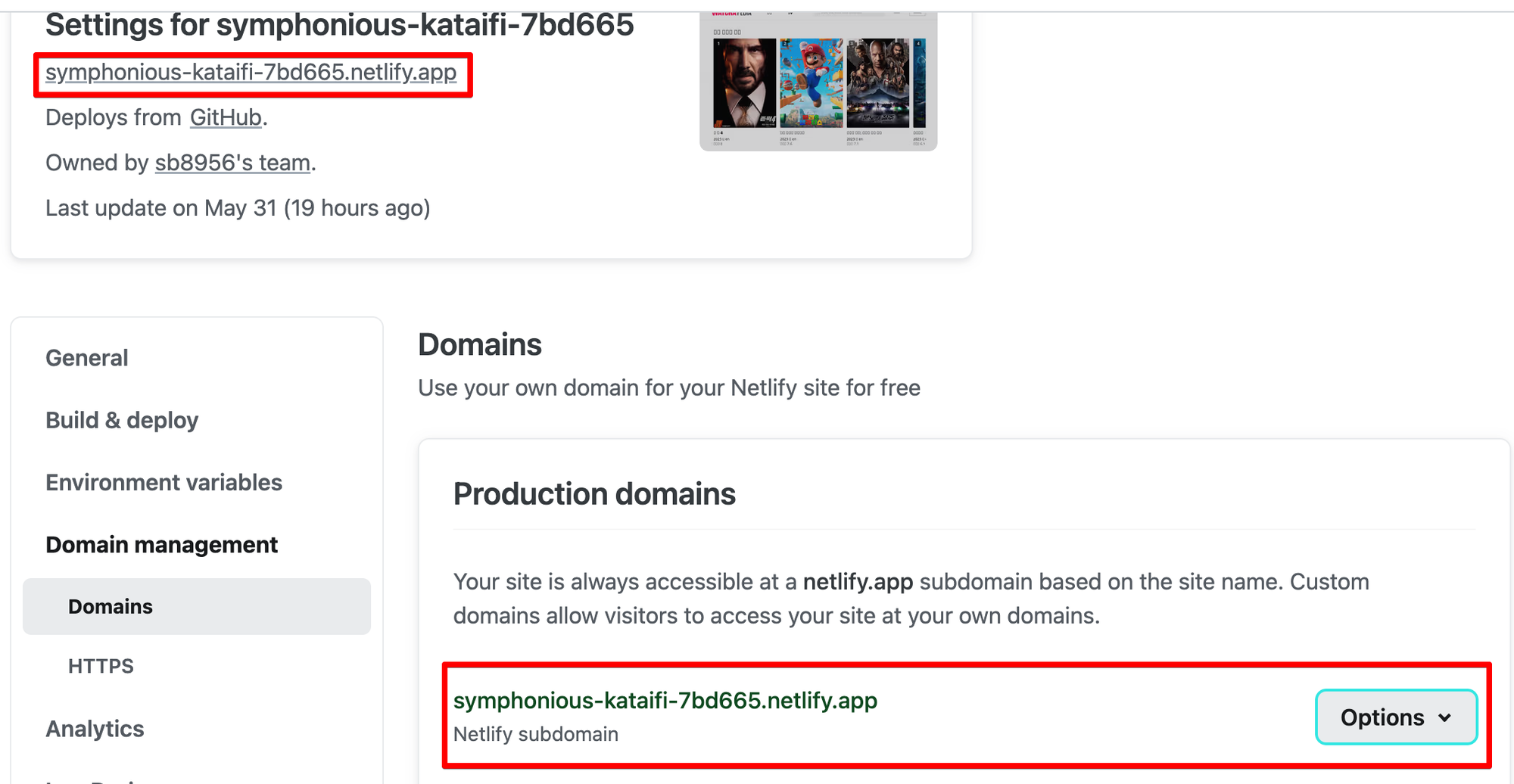Open the symphonious-kataifi netlify.app link under Settings title
Screen dimensions: 1514x784
(251, 73)
